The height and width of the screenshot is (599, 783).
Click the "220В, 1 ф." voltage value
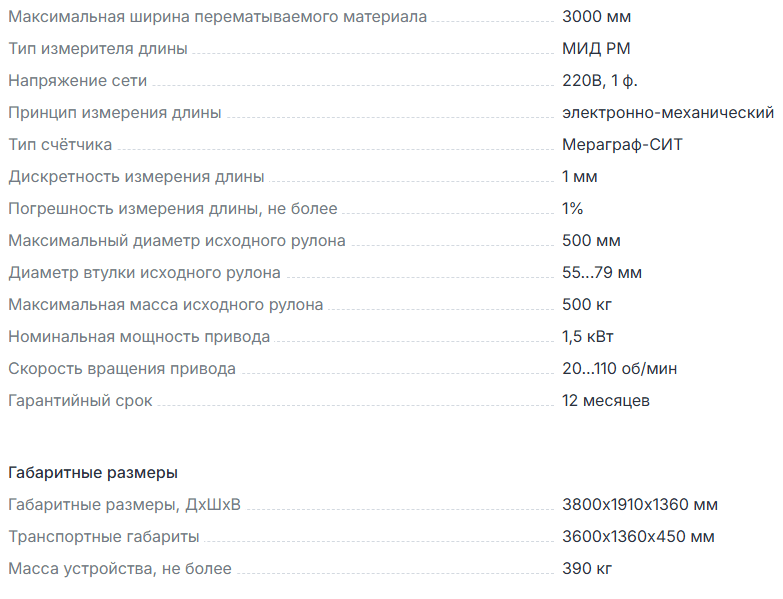(x=604, y=81)
